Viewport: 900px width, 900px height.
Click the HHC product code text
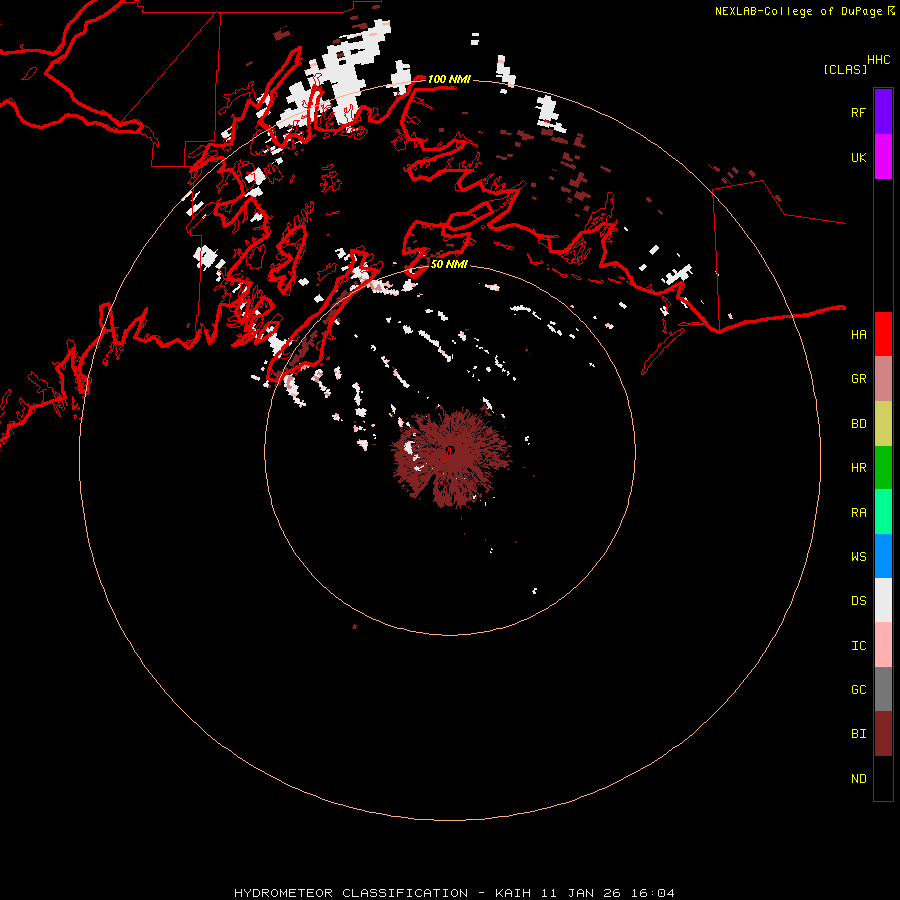point(878,60)
